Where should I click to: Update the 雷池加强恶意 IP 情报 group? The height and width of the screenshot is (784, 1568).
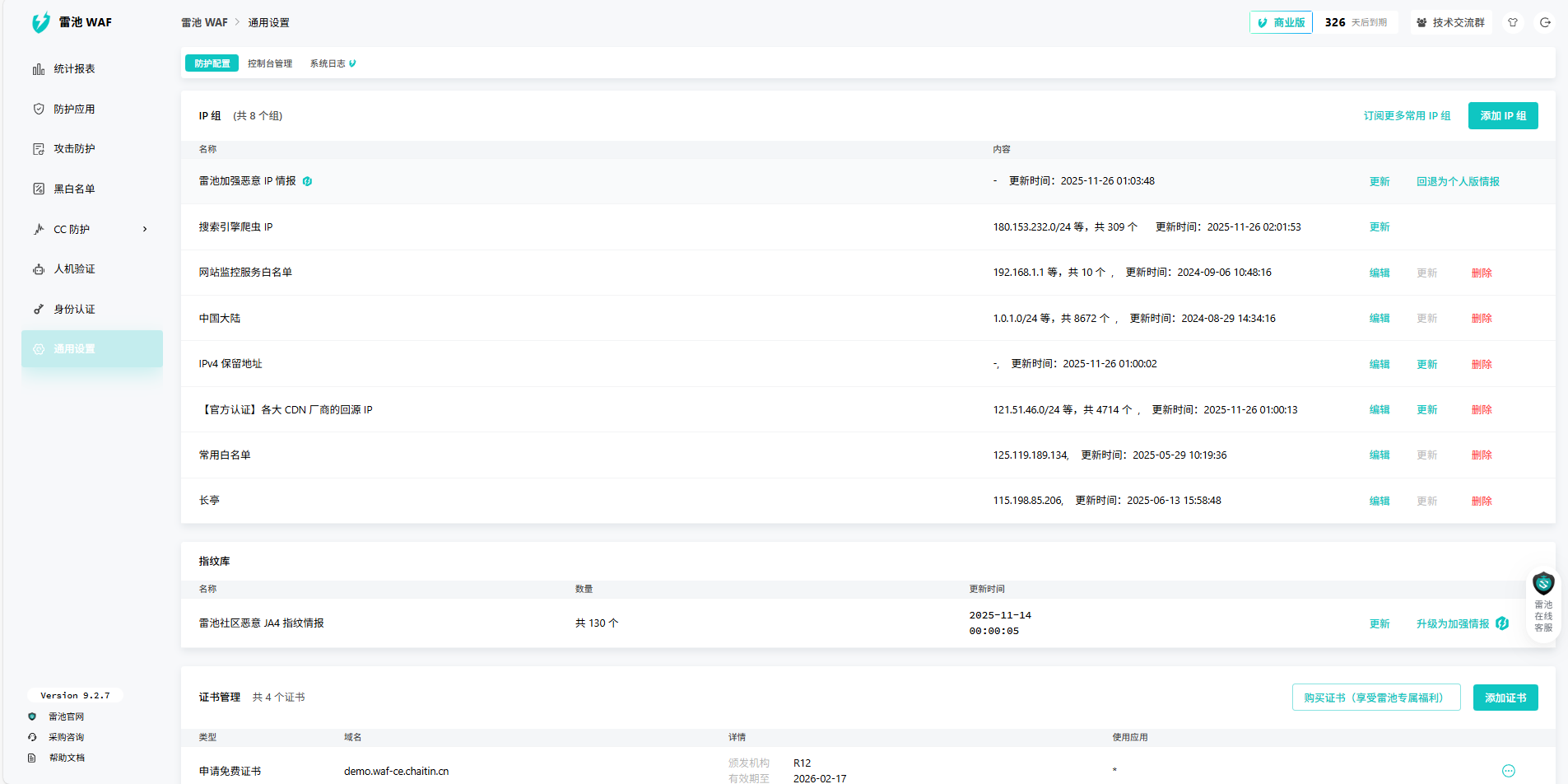[x=1380, y=182]
